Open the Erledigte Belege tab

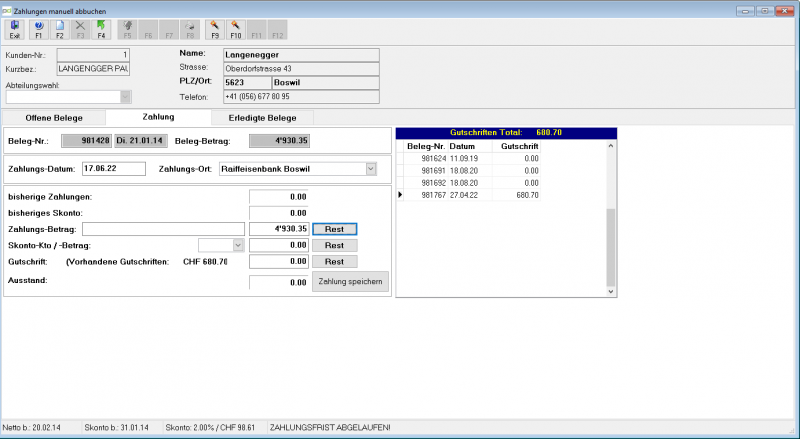[x=262, y=118]
